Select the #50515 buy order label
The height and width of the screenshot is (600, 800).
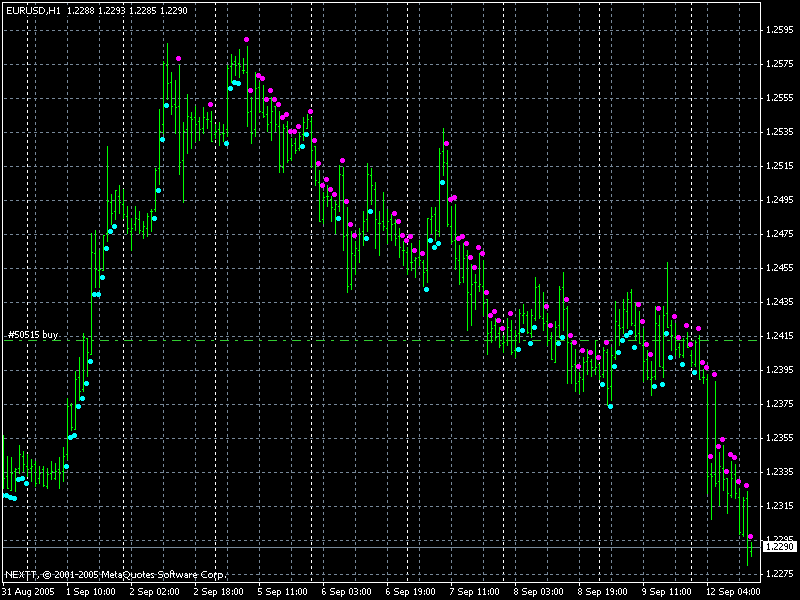pyautogui.click(x=33, y=334)
